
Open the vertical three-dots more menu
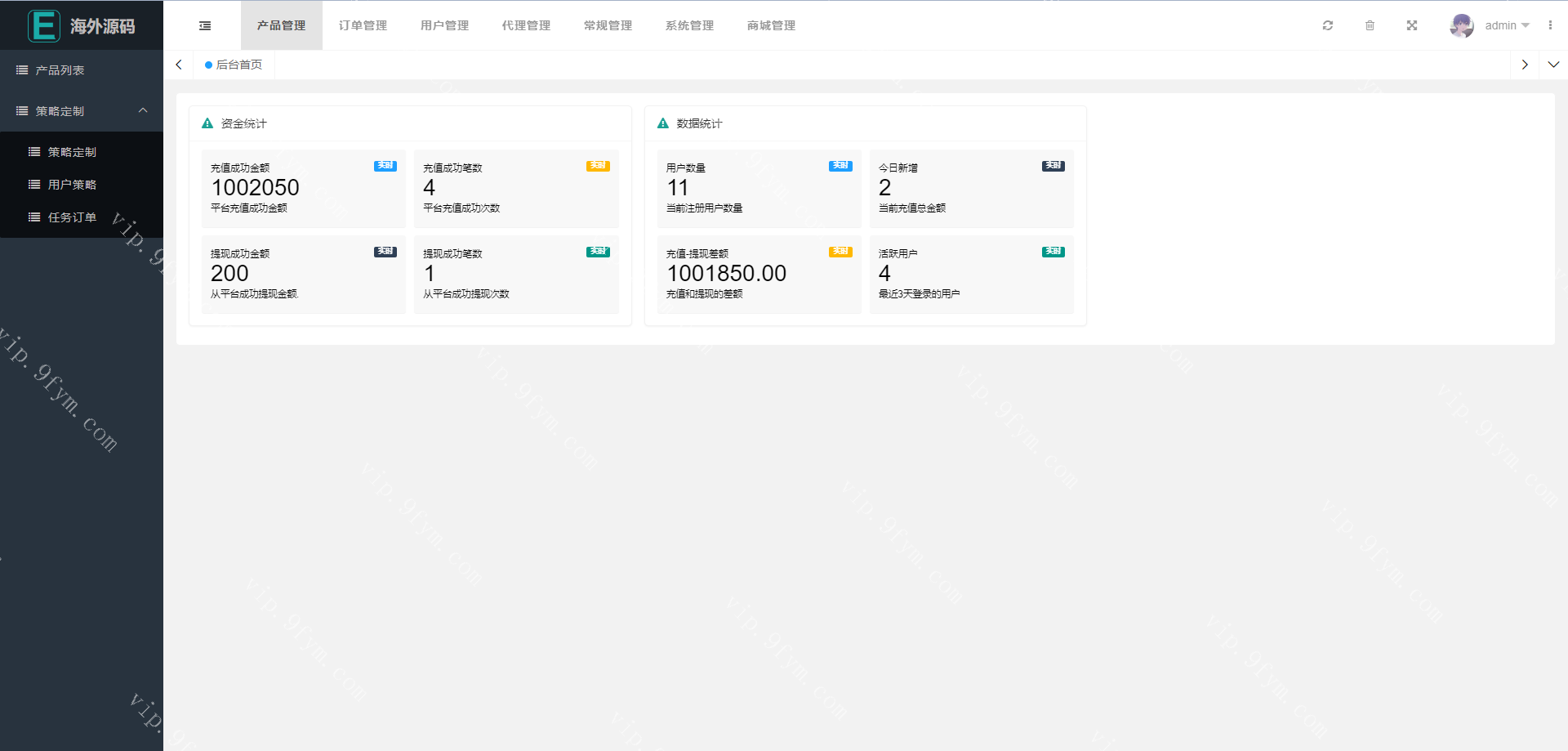[1550, 26]
